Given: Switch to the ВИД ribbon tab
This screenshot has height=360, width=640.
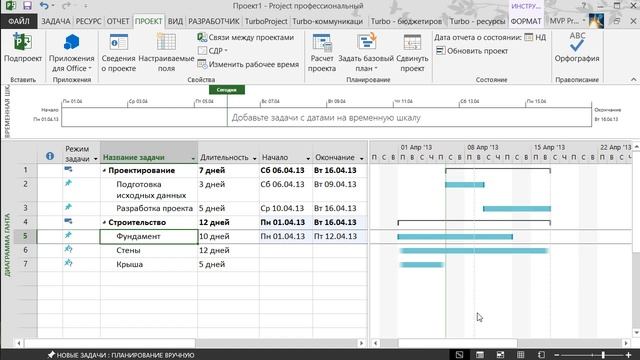Looking at the screenshot, I should (175, 21).
